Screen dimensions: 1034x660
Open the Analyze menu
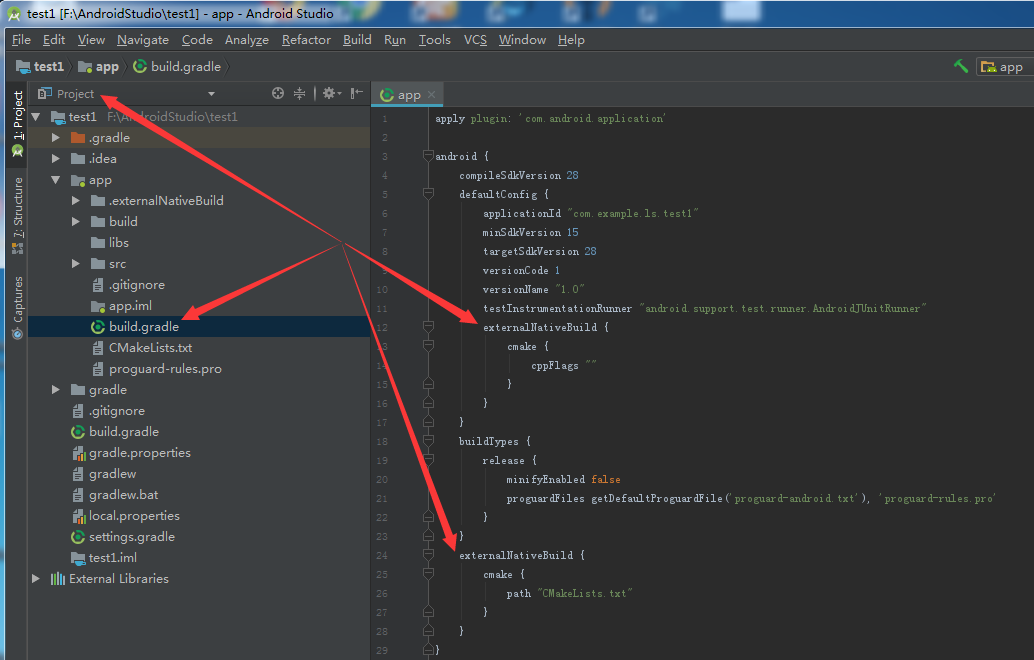(x=247, y=40)
